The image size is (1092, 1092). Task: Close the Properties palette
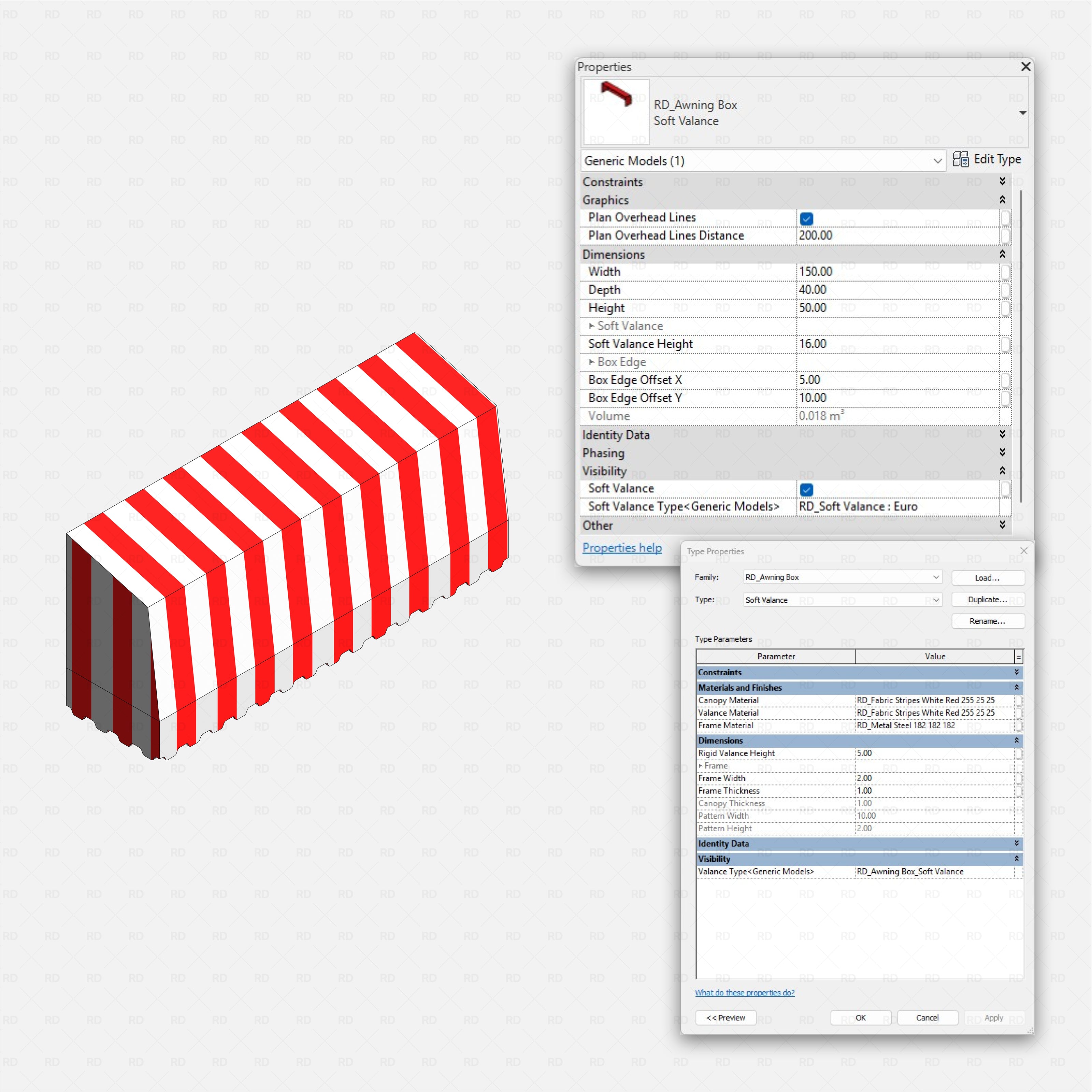[1026, 67]
